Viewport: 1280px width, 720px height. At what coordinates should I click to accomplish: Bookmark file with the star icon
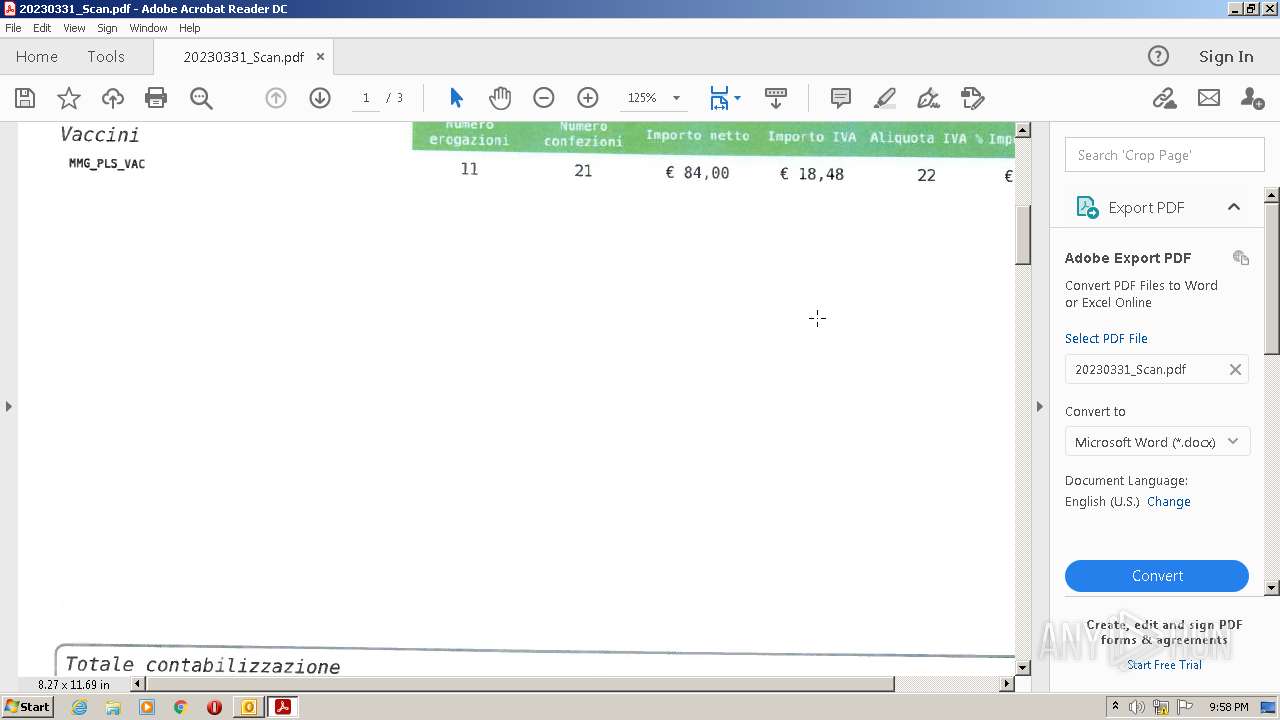pos(69,98)
